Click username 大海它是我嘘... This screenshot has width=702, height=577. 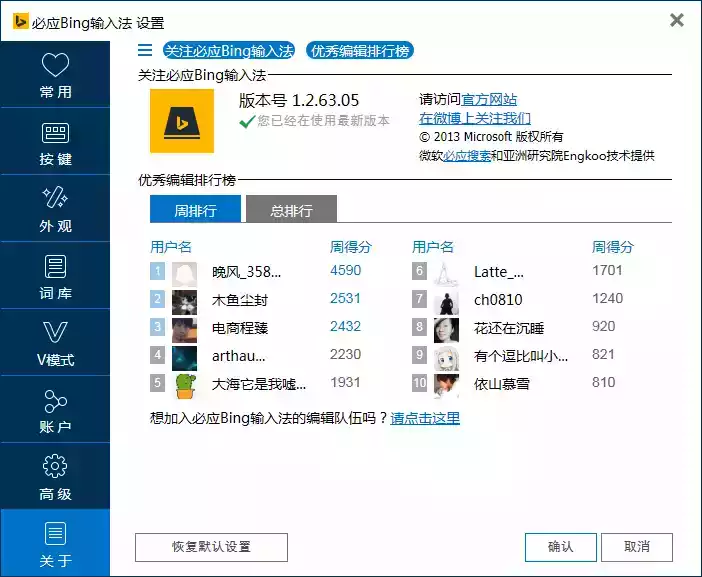click(259, 384)
